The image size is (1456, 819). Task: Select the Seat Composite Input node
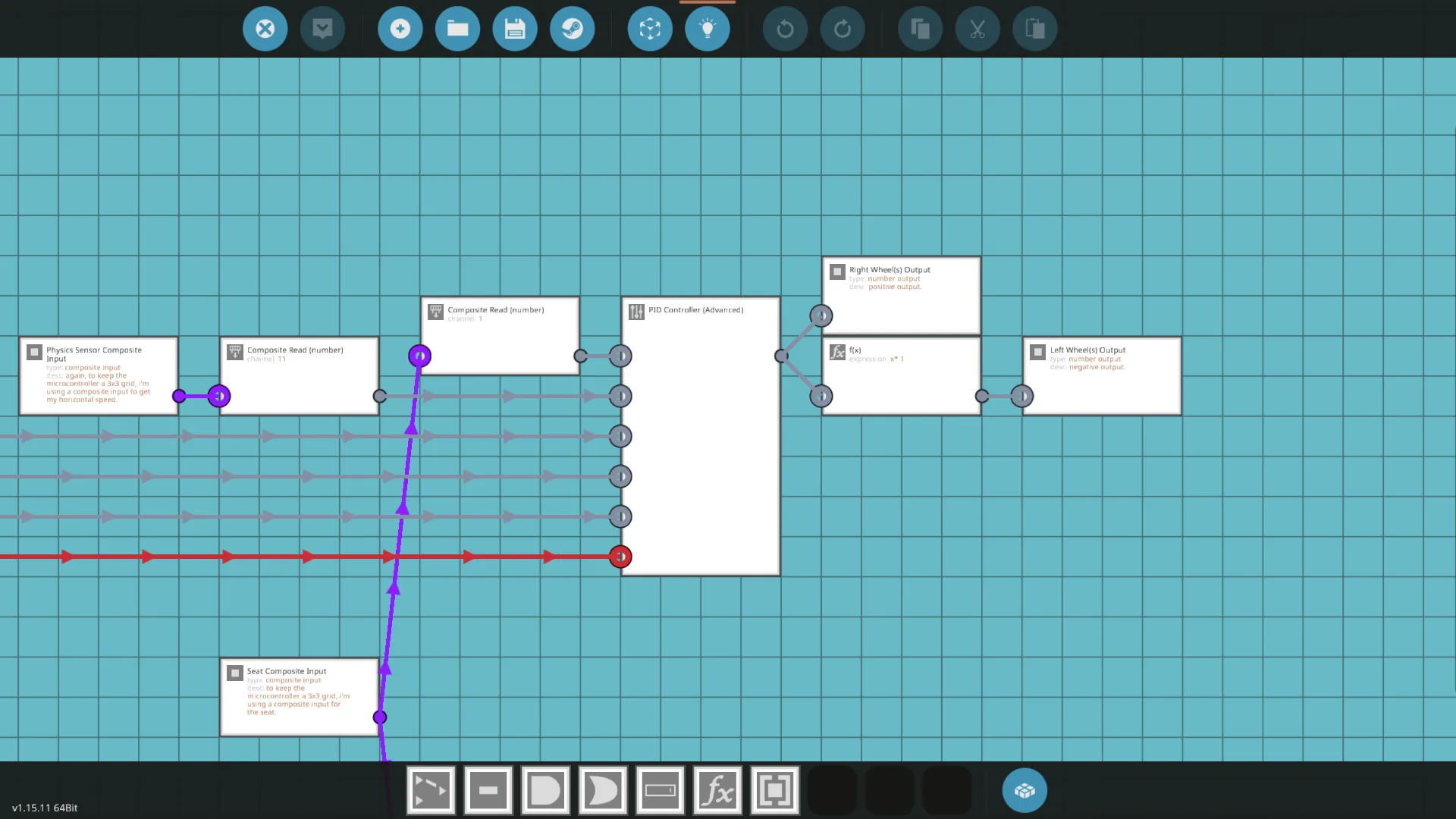tap(299, 696)
